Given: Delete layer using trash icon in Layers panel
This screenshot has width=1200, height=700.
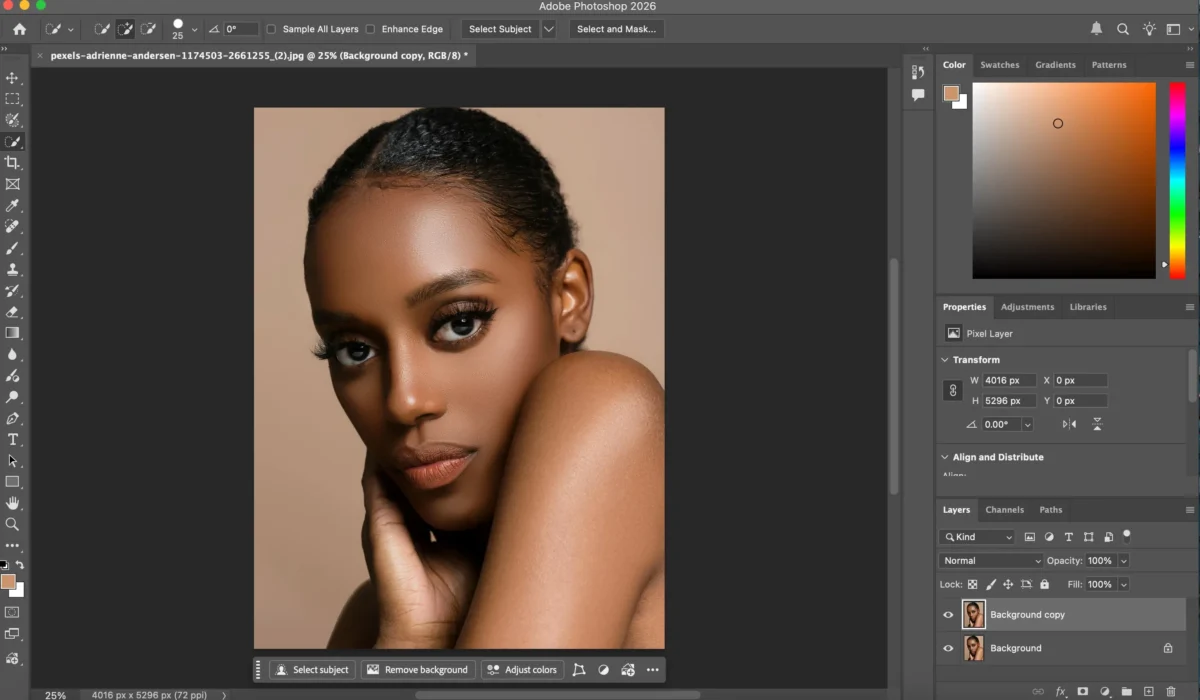Looking at the screenshot, I should [x=1171, y=690].
